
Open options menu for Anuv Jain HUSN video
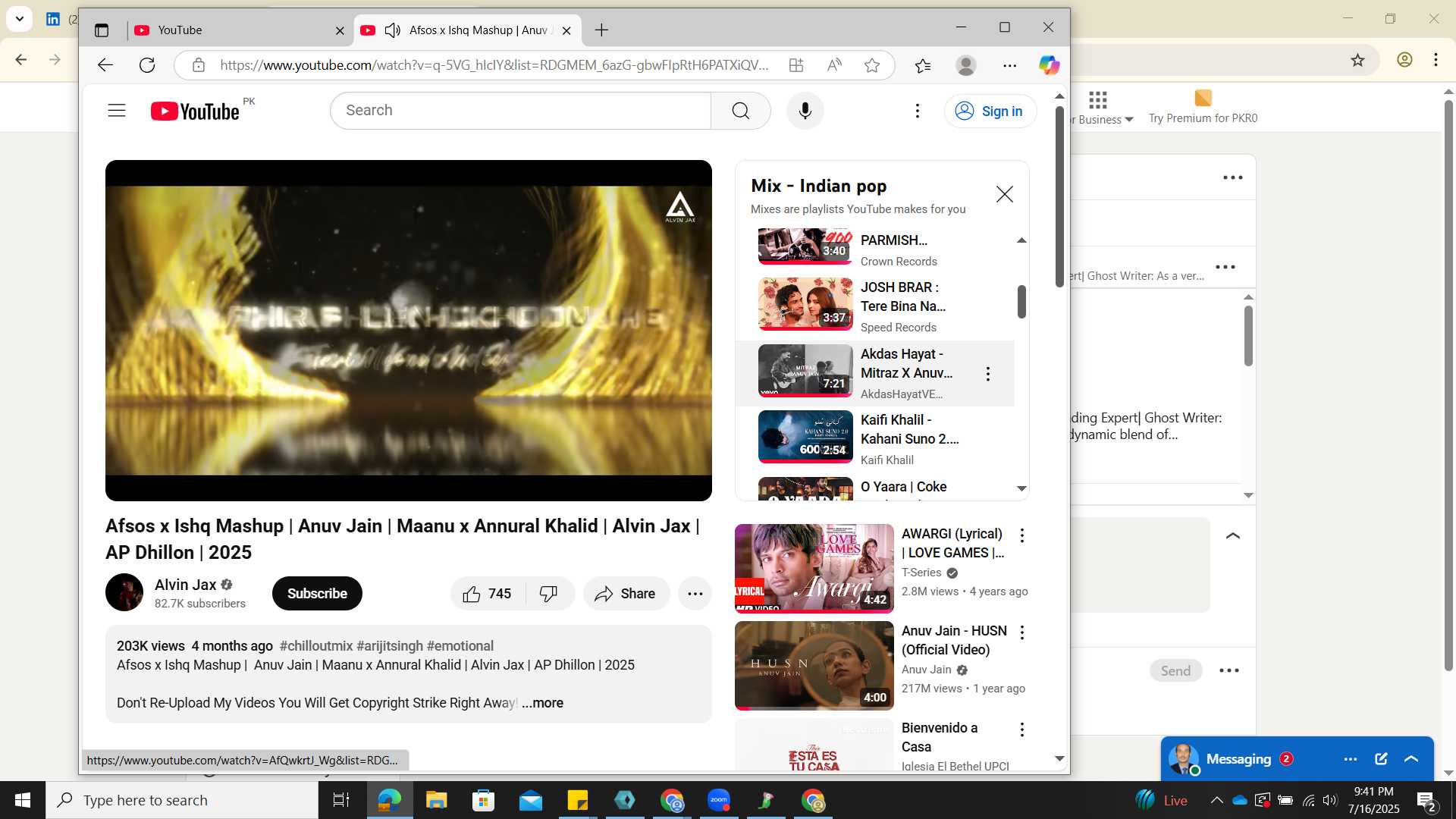point(1021,632)
